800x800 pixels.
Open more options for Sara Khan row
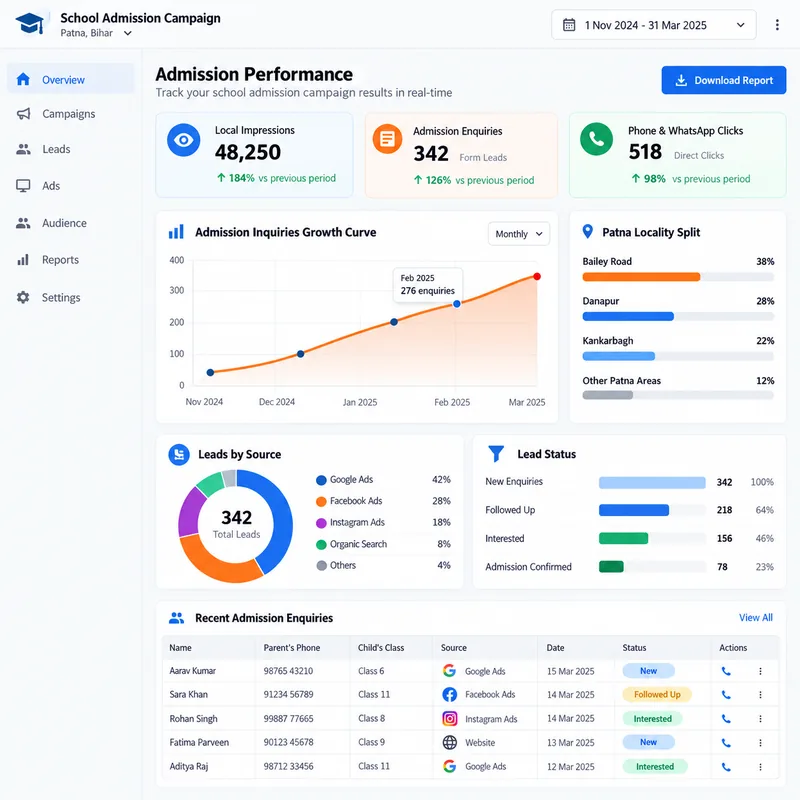point(760,695)
